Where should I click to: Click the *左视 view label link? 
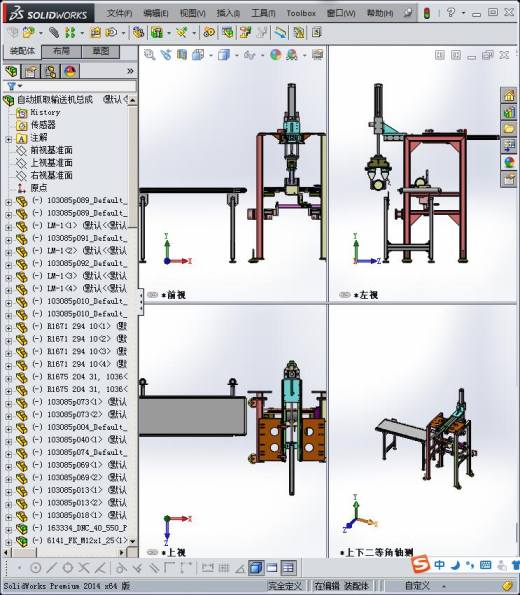[x=366, y=295]
